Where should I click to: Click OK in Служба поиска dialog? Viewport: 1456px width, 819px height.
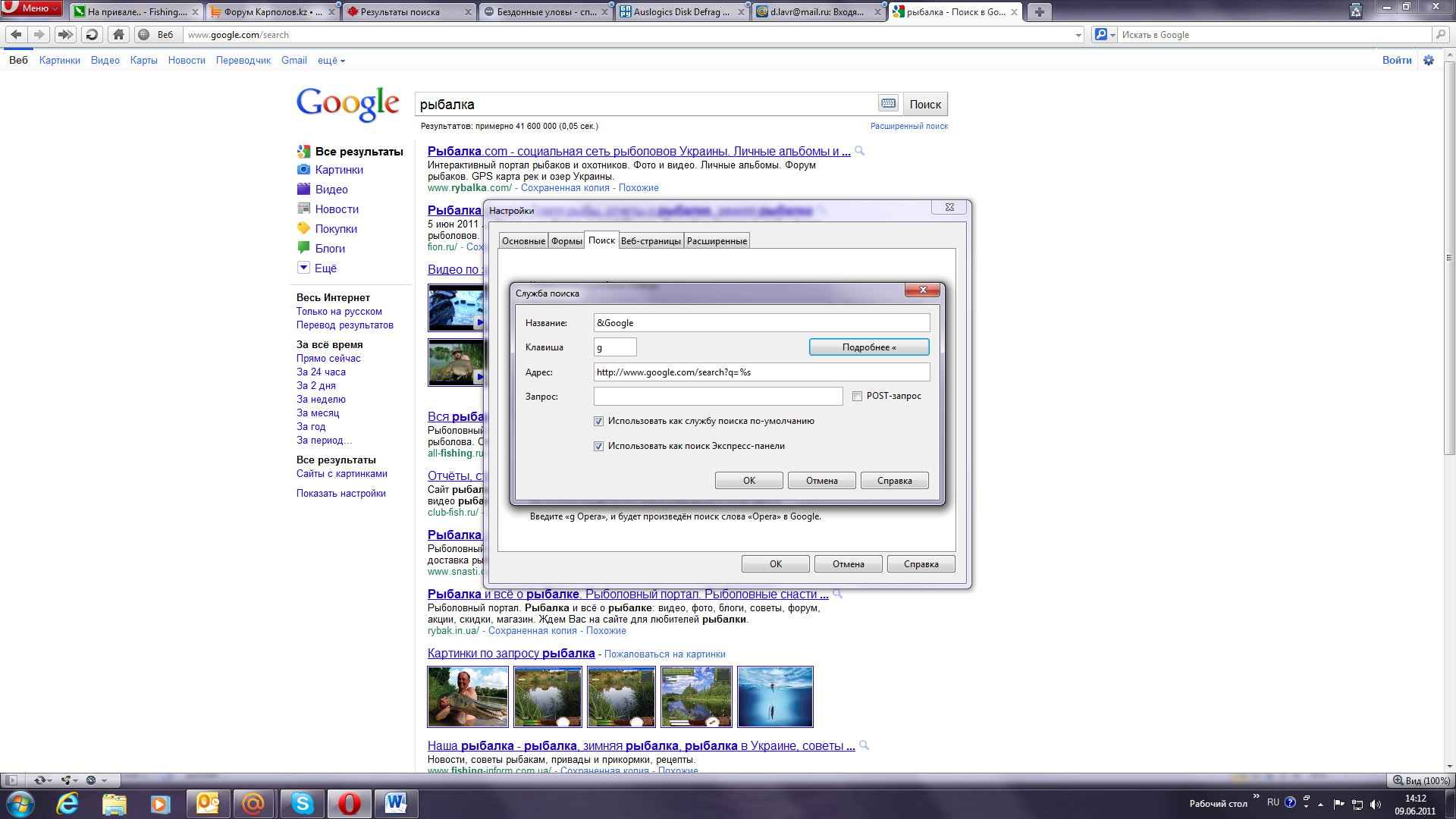(x=749, y=481)
